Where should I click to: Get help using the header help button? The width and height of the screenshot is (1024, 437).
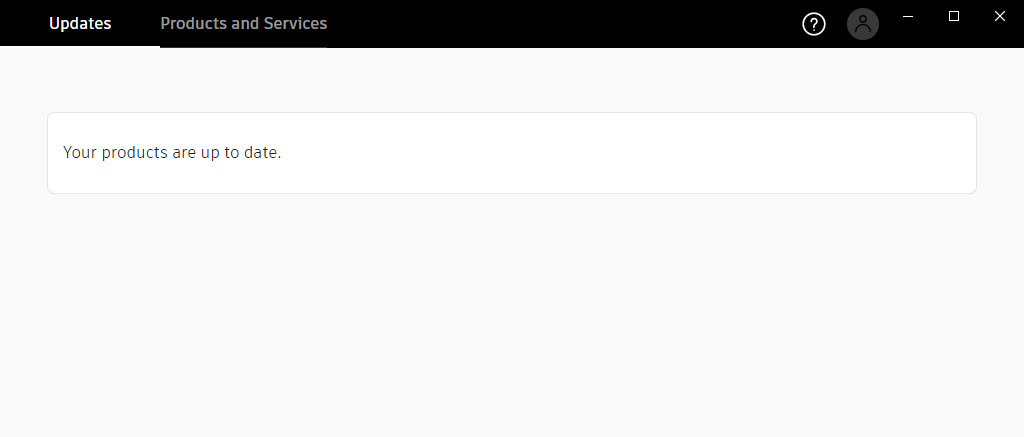[814, 24]
